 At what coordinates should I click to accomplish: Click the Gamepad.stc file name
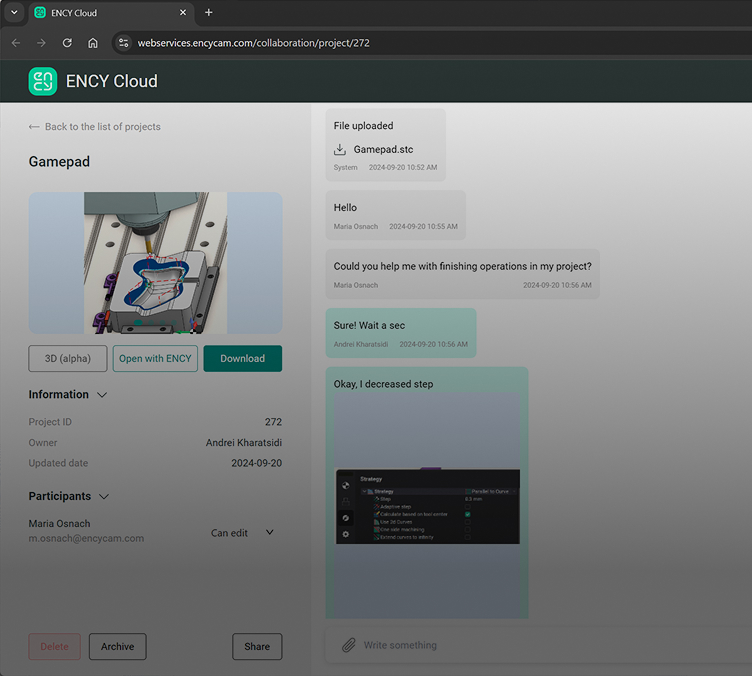pyautogui.click(x=383, y=150)
